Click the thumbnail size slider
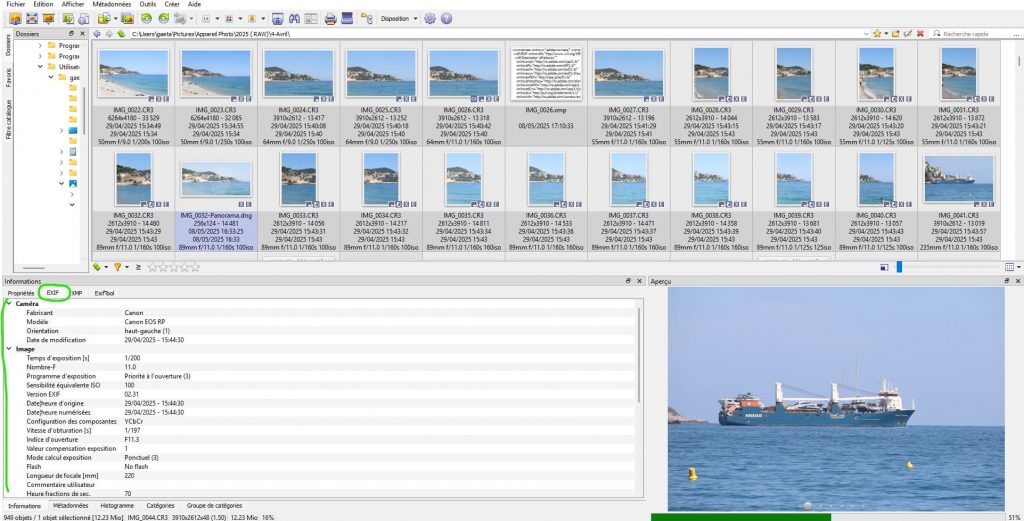This screenshot has width=1024, height=521. click(899, 267)
